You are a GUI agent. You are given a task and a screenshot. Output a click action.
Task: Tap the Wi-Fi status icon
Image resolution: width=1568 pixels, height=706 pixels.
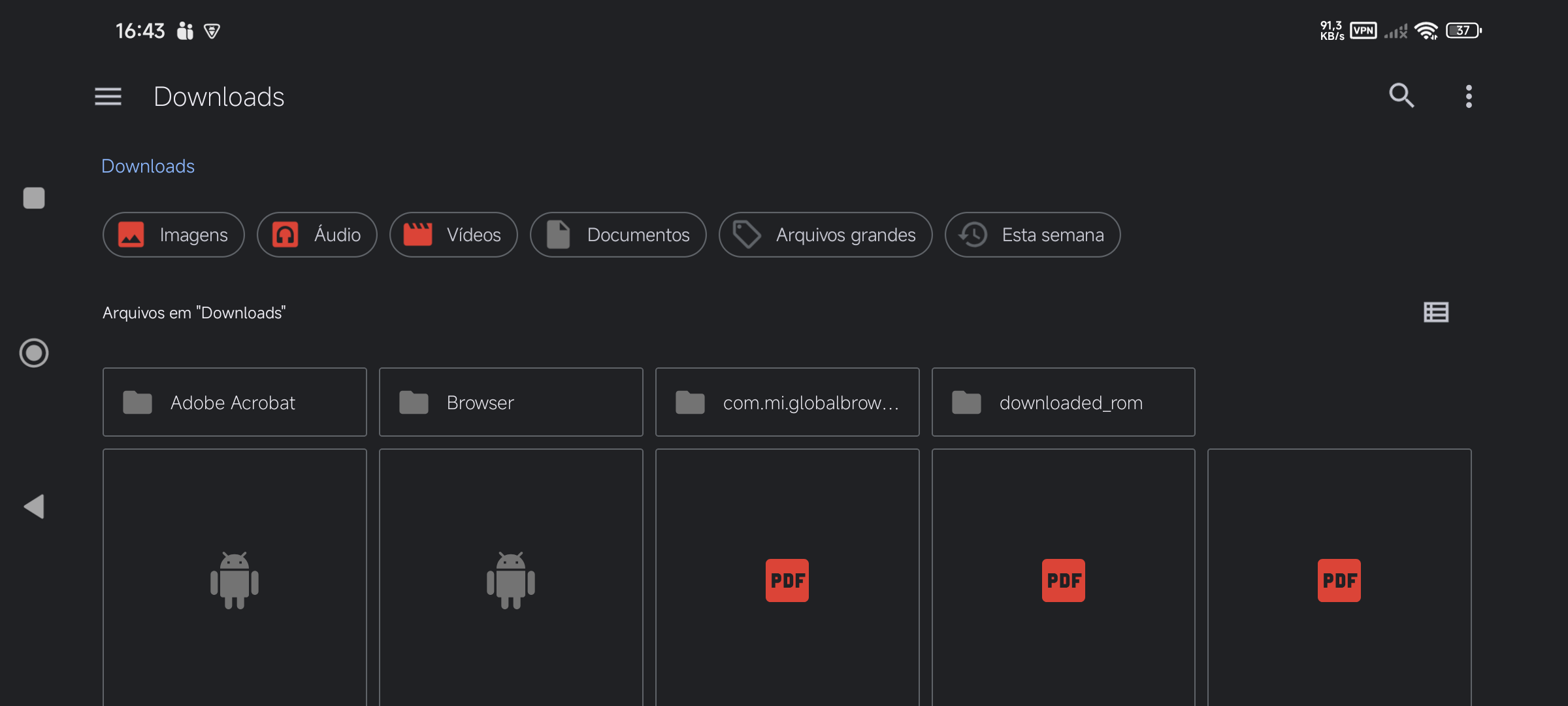click(x=1426, y=31)
